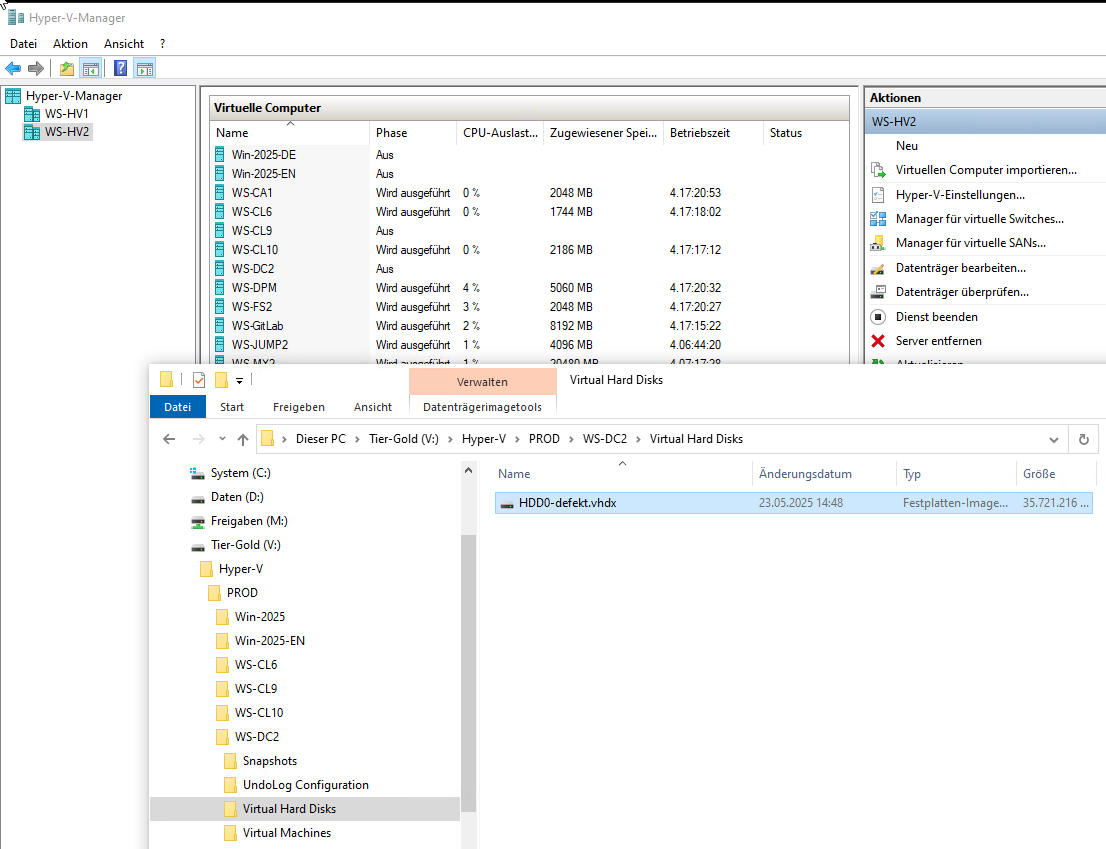1106x849 pixels.
Task: Open the Explorer Datei tab
Action: [x=178, y=407]
